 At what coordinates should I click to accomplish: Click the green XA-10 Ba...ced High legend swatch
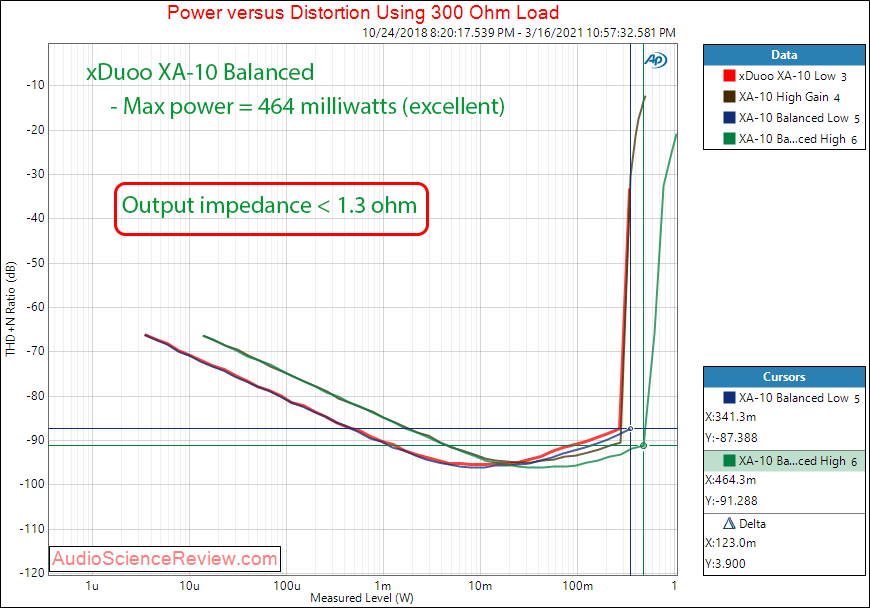coord(729,139)
